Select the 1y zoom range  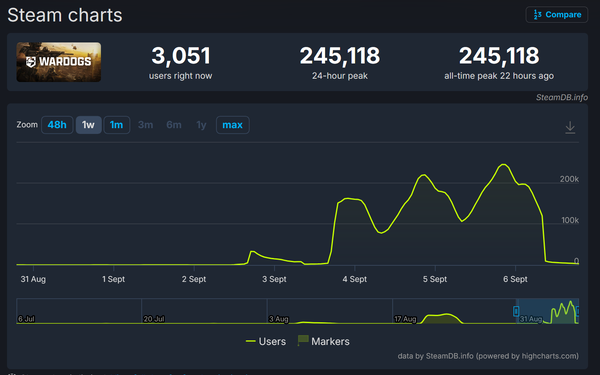pyautogui.click(x=201, y=125)
